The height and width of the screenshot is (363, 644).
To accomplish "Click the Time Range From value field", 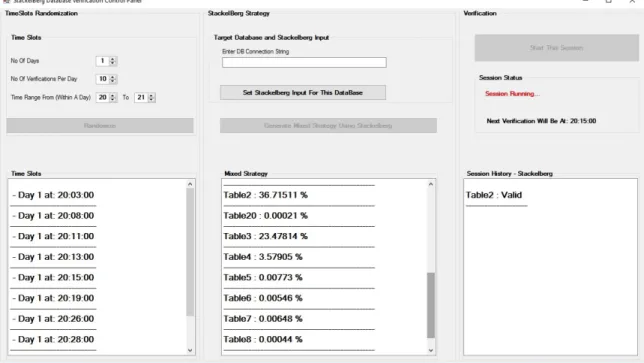I will (103, 97).
